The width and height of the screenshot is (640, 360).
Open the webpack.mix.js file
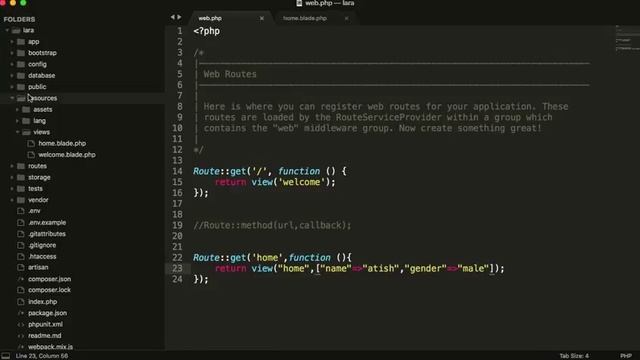coord(50,347)
